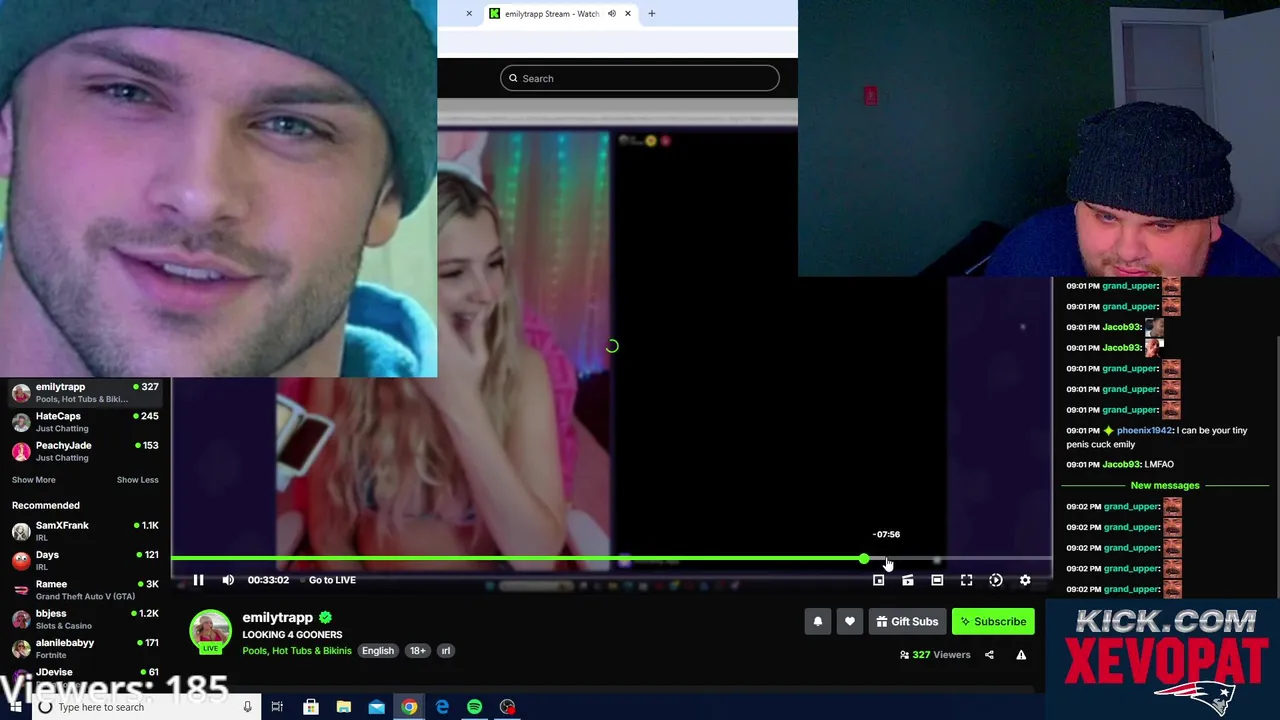Click the English language tag

[x=378, y=651]
